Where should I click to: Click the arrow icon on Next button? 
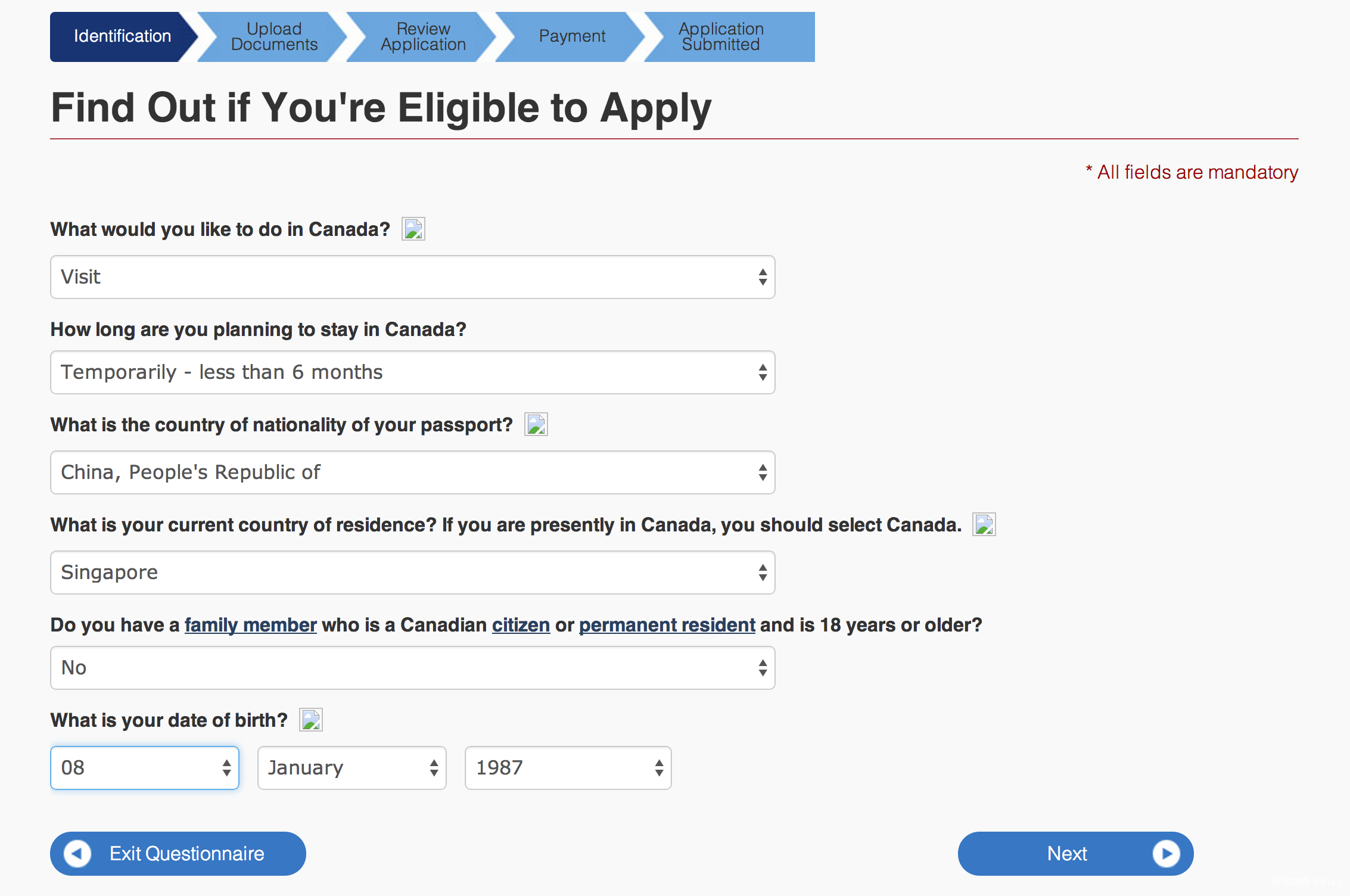point(1166,853)
